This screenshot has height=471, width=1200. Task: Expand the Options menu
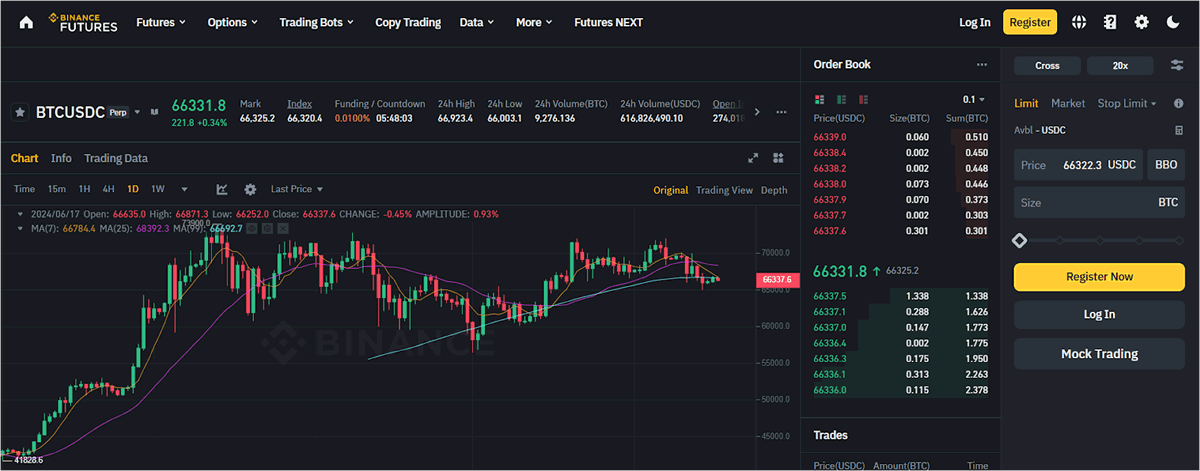tap(232, 22)
